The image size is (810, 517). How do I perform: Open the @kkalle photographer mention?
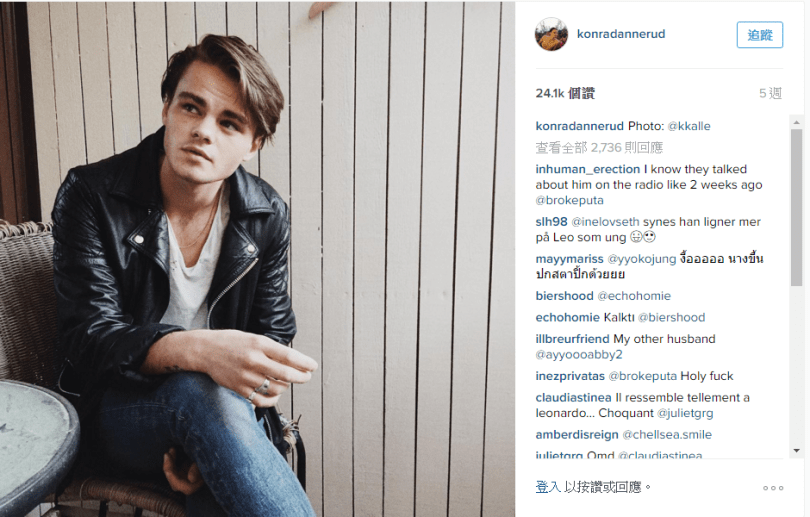[x=689, y=126]
